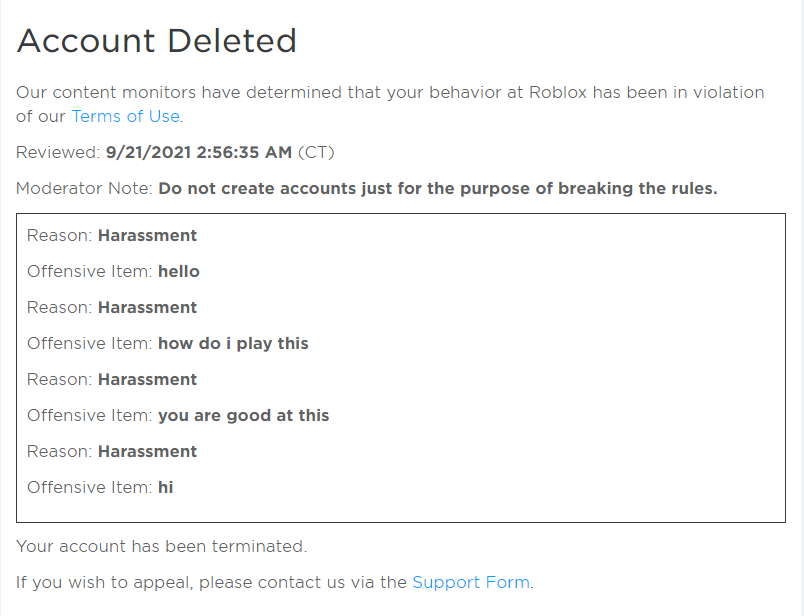The image size is (804, 616).
Task: Open the Support Form link
Action: click(471, 582)
